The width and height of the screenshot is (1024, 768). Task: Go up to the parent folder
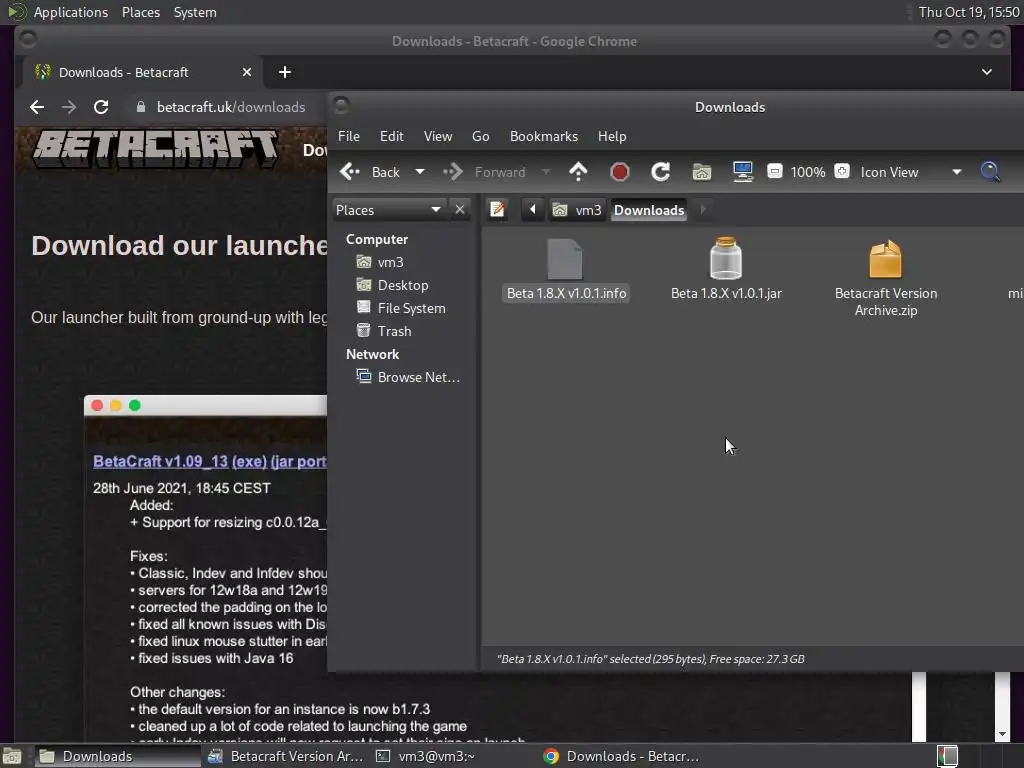[579, 172]
